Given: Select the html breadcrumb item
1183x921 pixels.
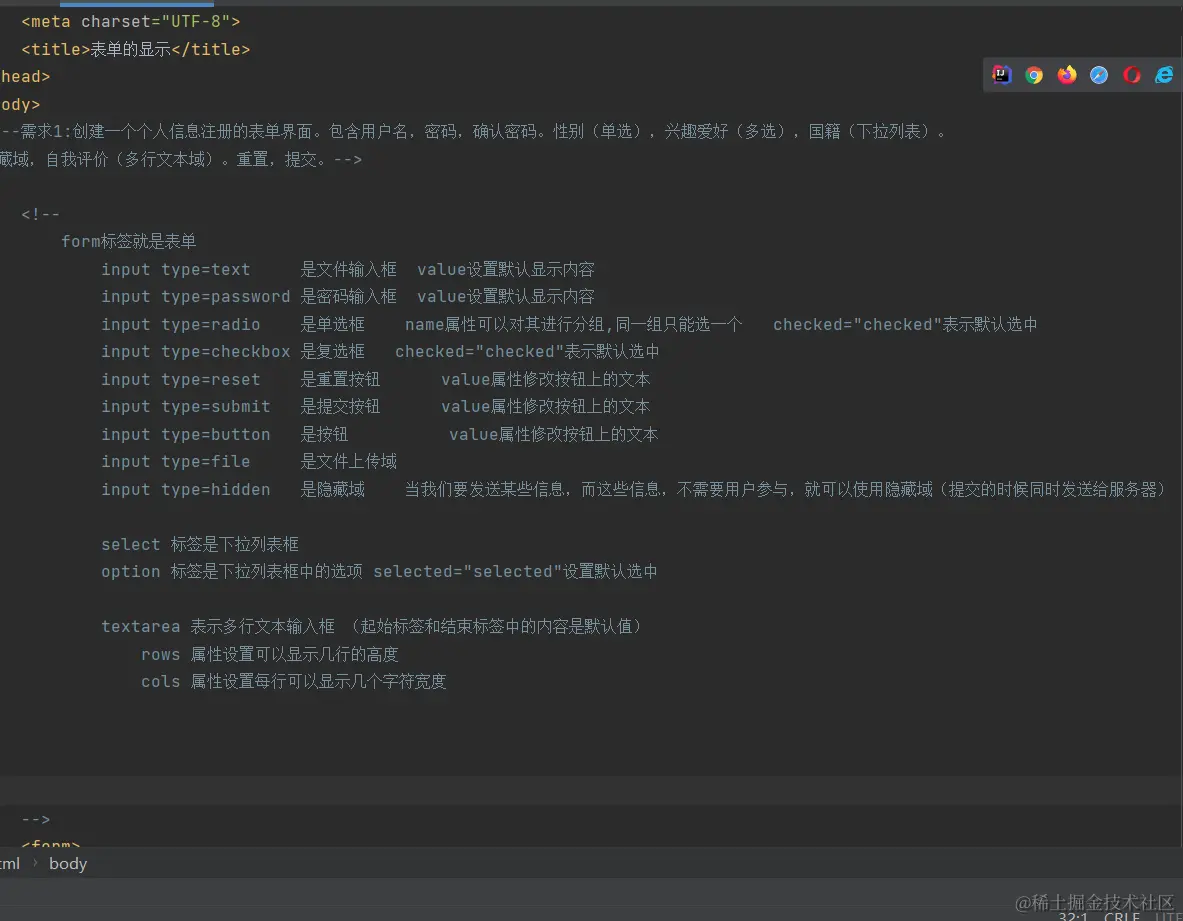Looking at the screenshot, I should pos(10,863).
